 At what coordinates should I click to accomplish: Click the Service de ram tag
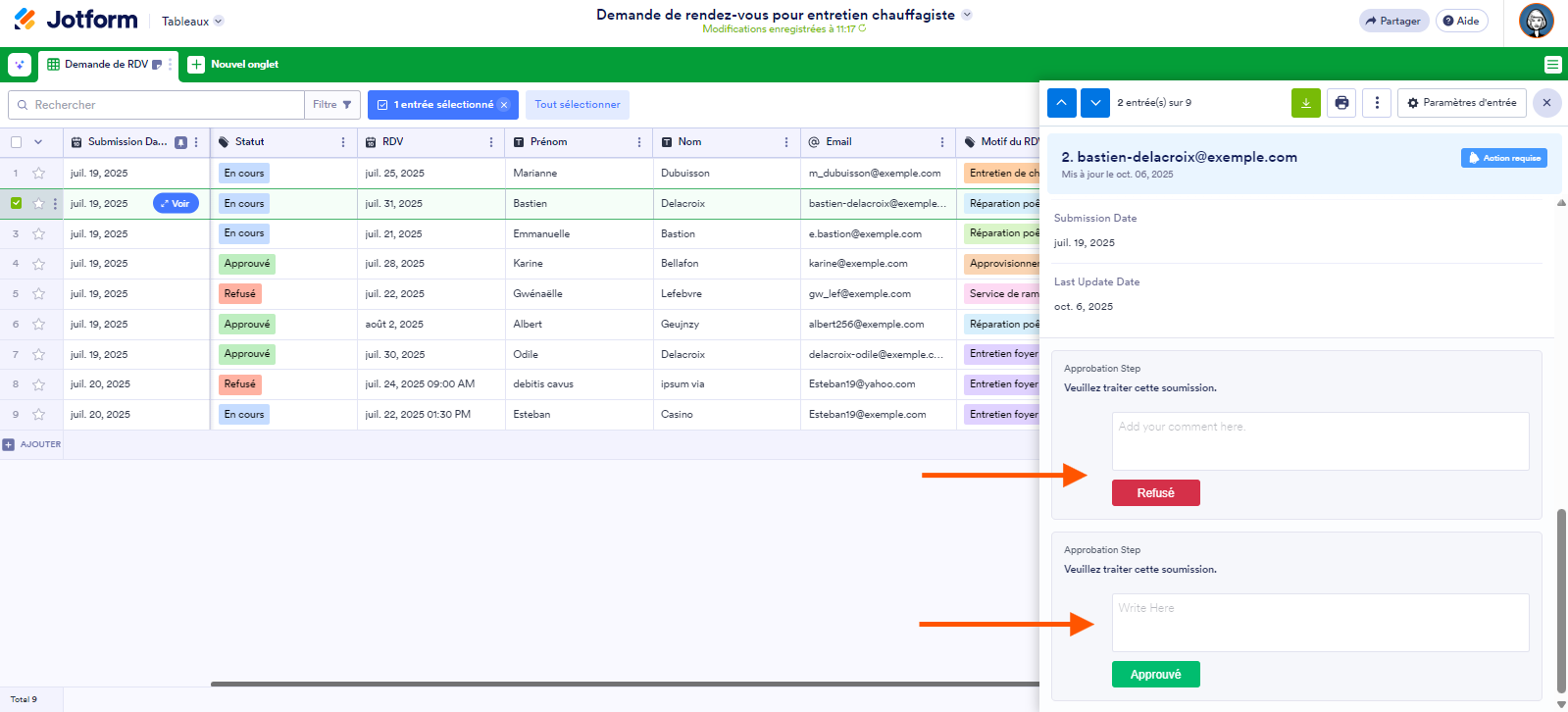[1002, 294]
